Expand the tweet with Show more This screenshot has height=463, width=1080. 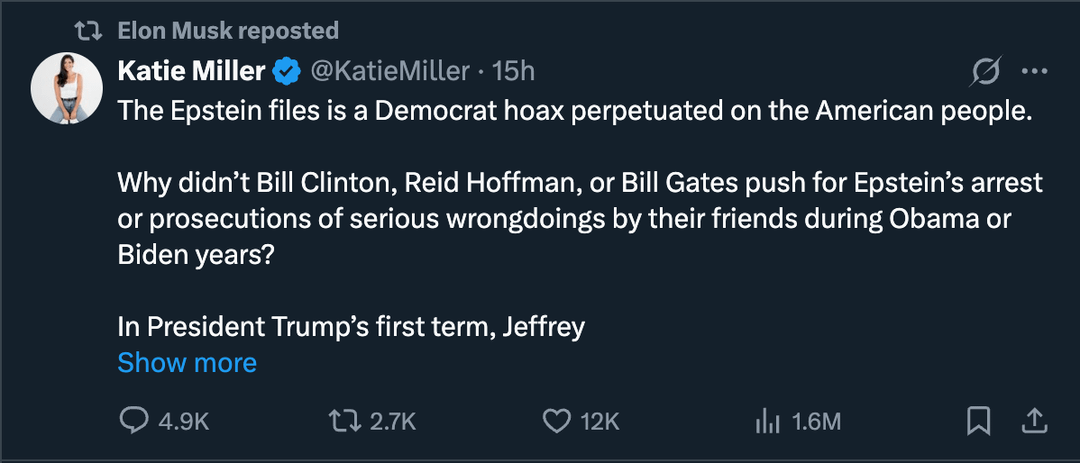[187, 362]
